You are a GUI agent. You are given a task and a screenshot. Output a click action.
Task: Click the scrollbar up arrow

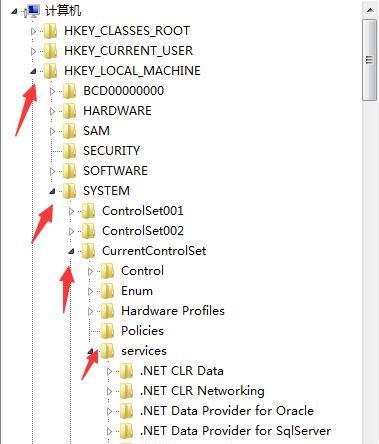click(370, 10)
